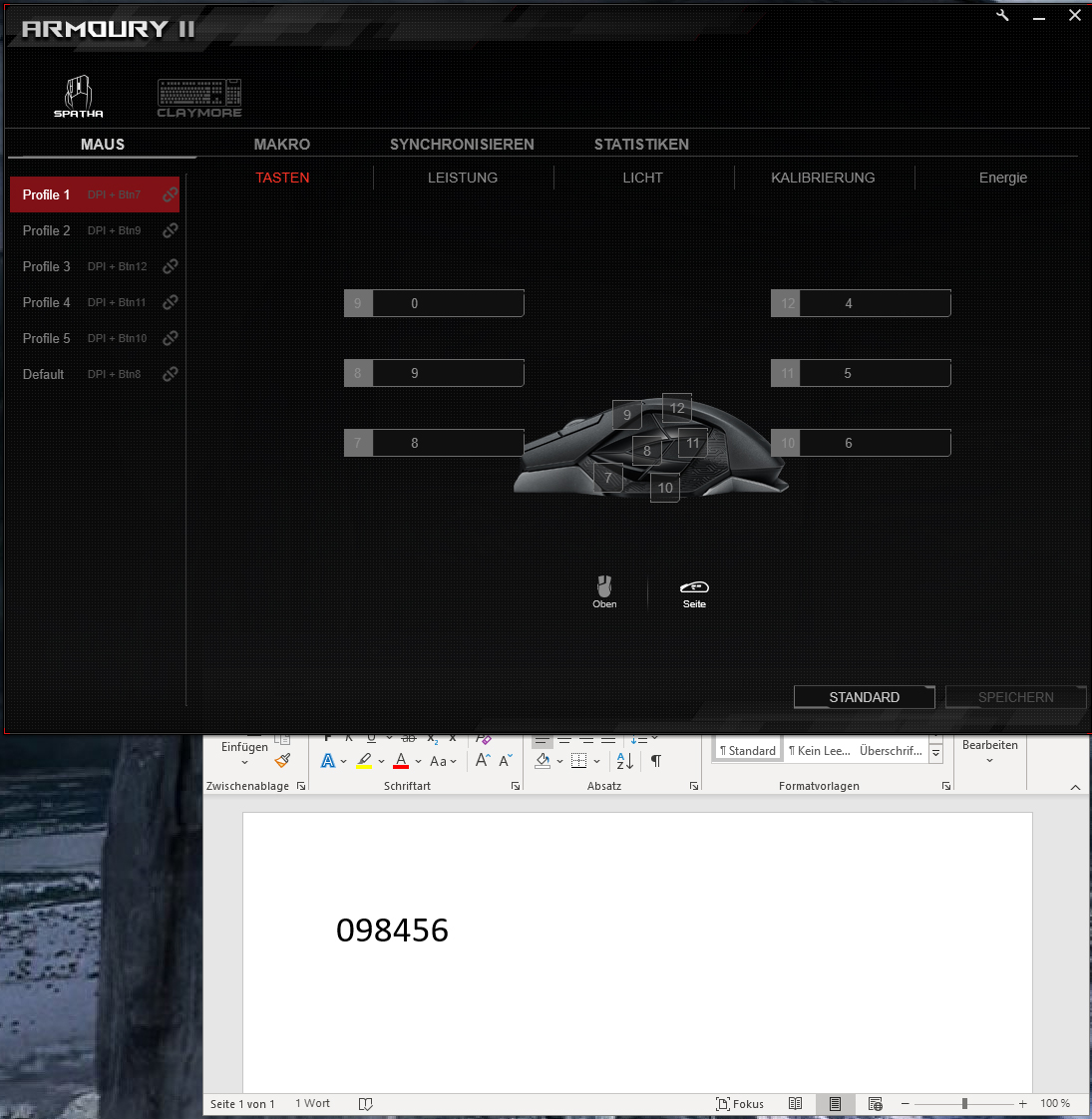This screenshot has height=1119, width=1092.
Task: Click the STANDARD button
Action: click(x=865, y=697)
